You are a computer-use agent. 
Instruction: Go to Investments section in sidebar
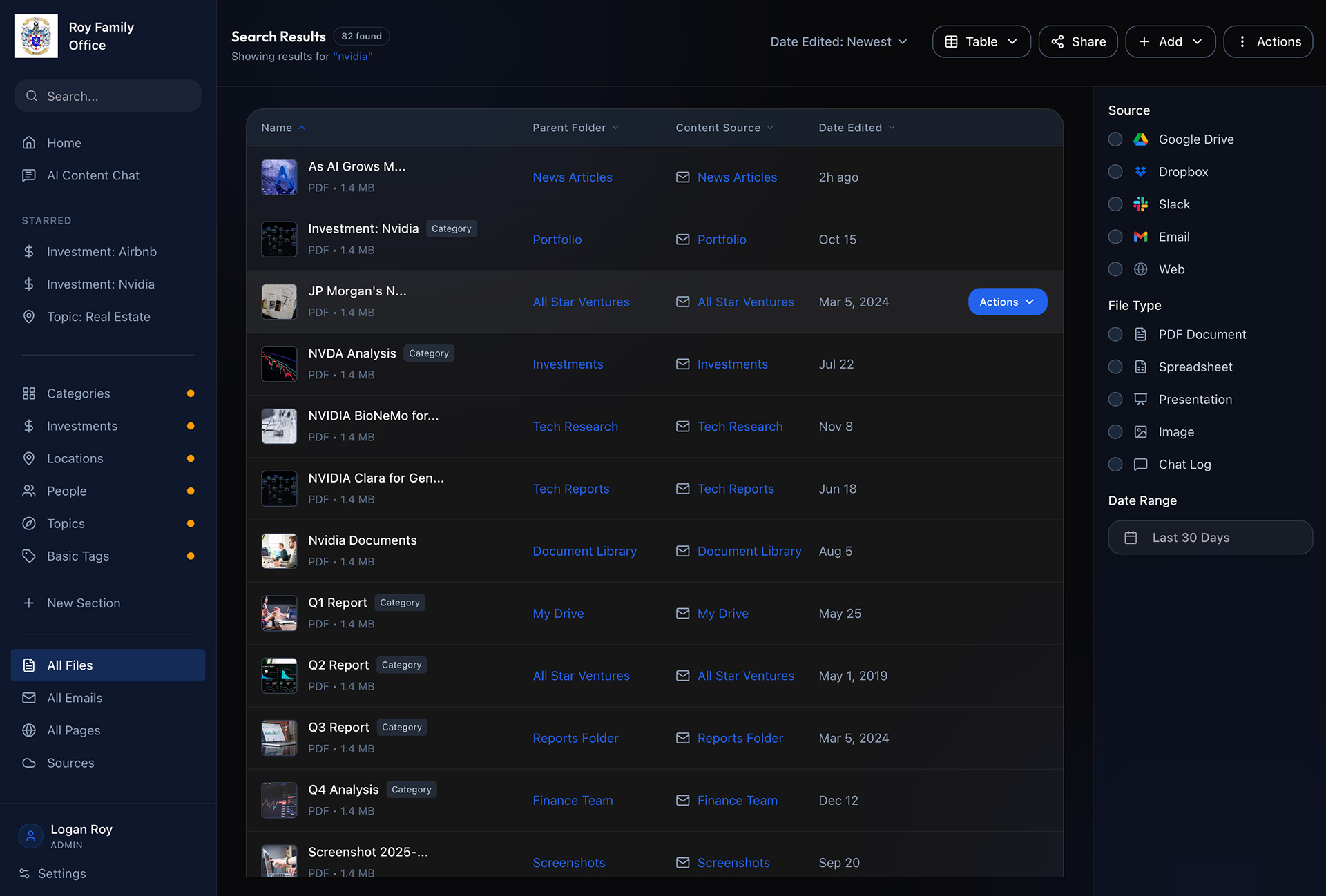(x=82, y=426)
